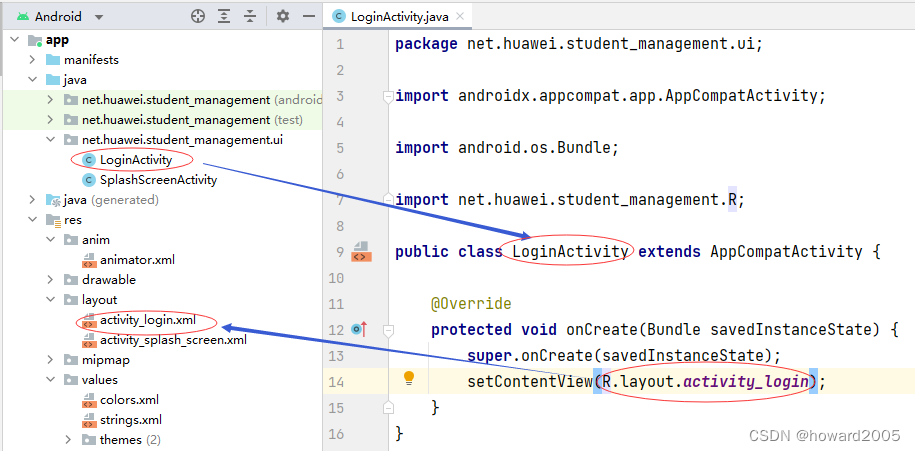Click the res folder icon
Viewport: 915px width, 451px height.
coord(53,220)
